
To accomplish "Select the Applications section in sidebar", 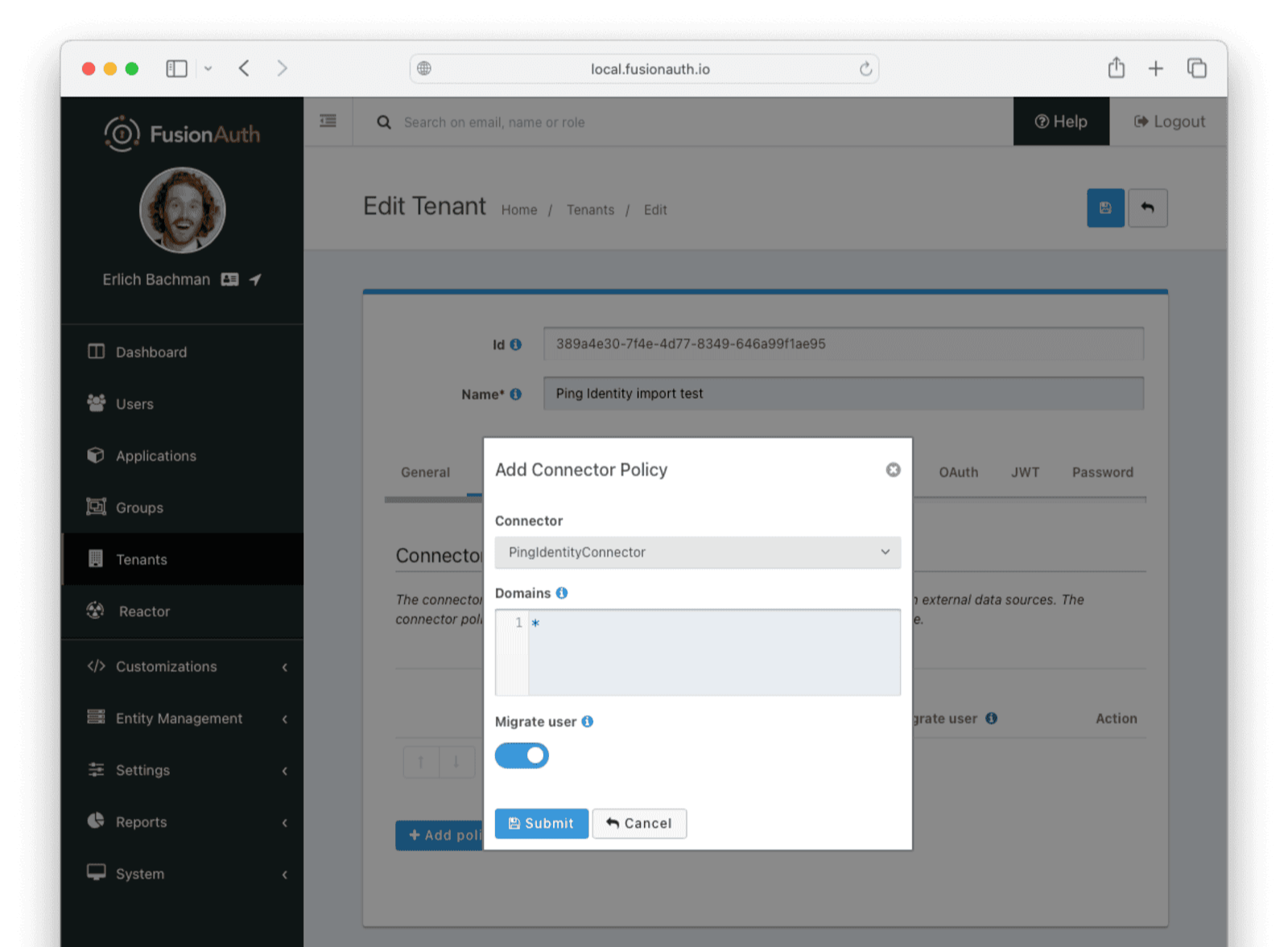I will [x=155, y=455].
